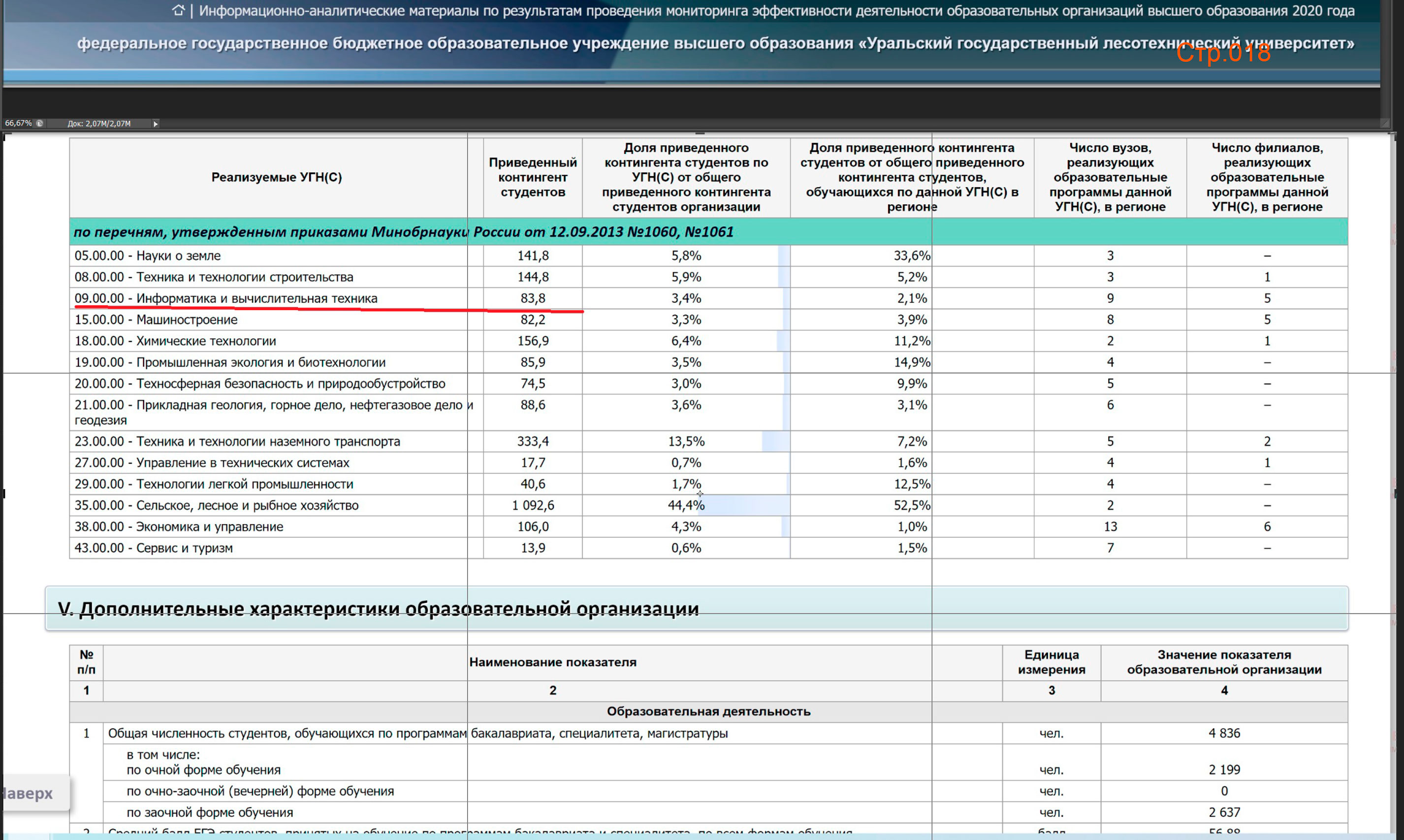Click the 66,67% zoom level field
This screenshot has height=840, width=1404.
point(18,124)
